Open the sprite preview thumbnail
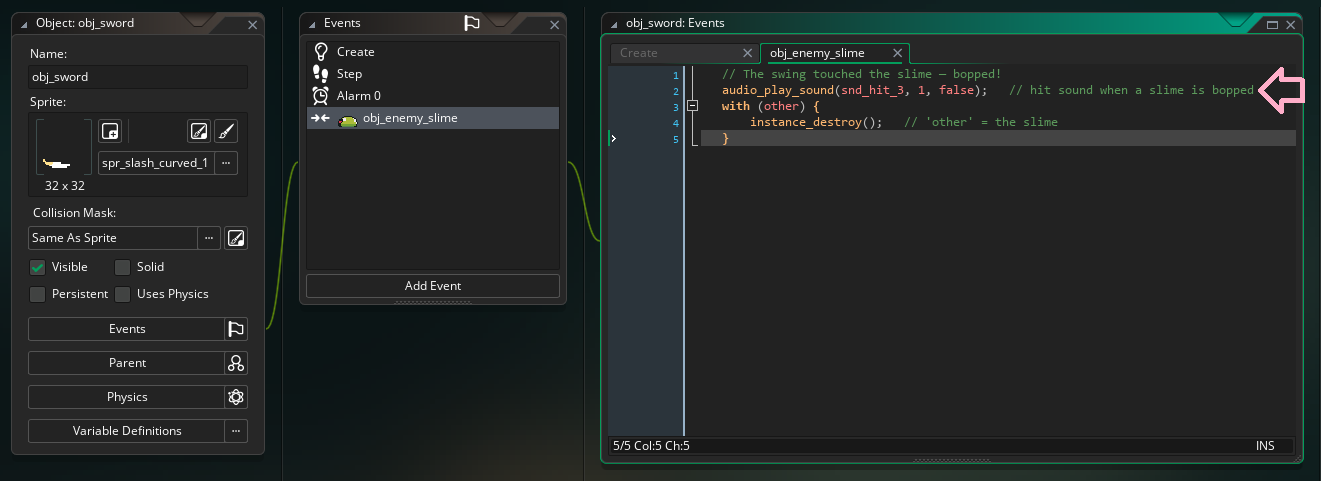1321x481 pixels. click(64, 147)
